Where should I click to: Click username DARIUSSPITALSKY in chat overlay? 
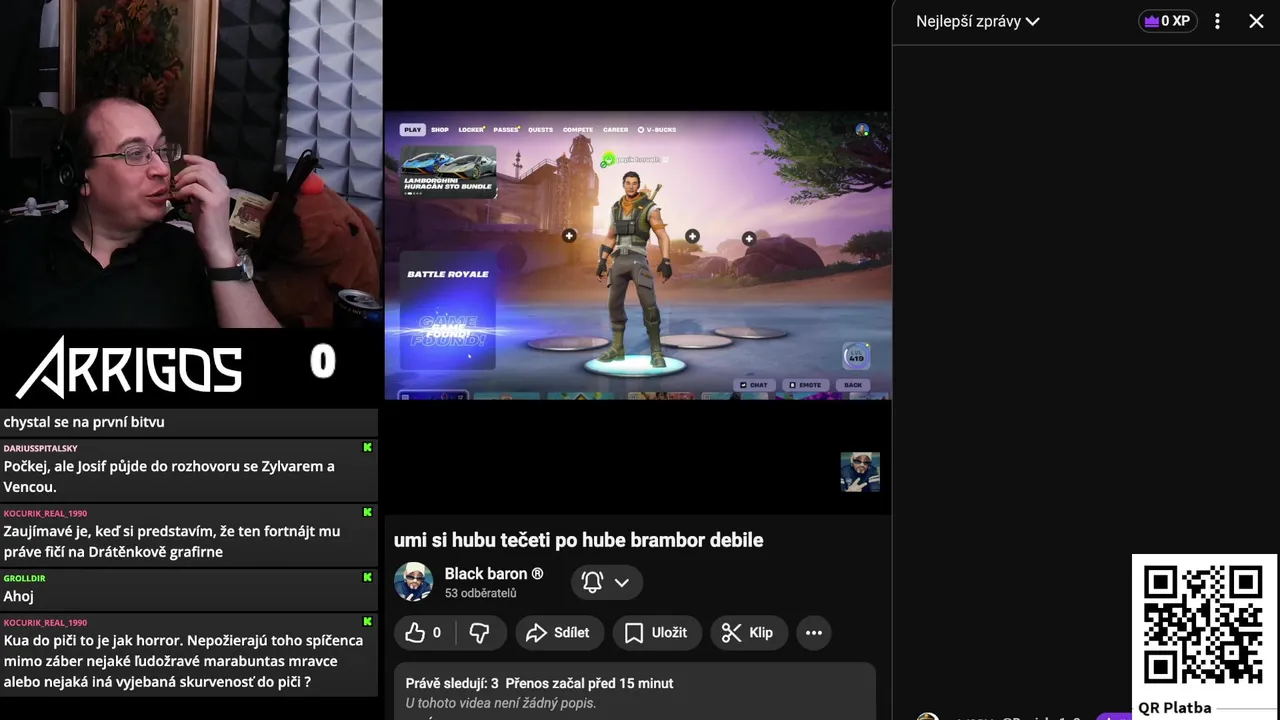click(x=40, y=448)
